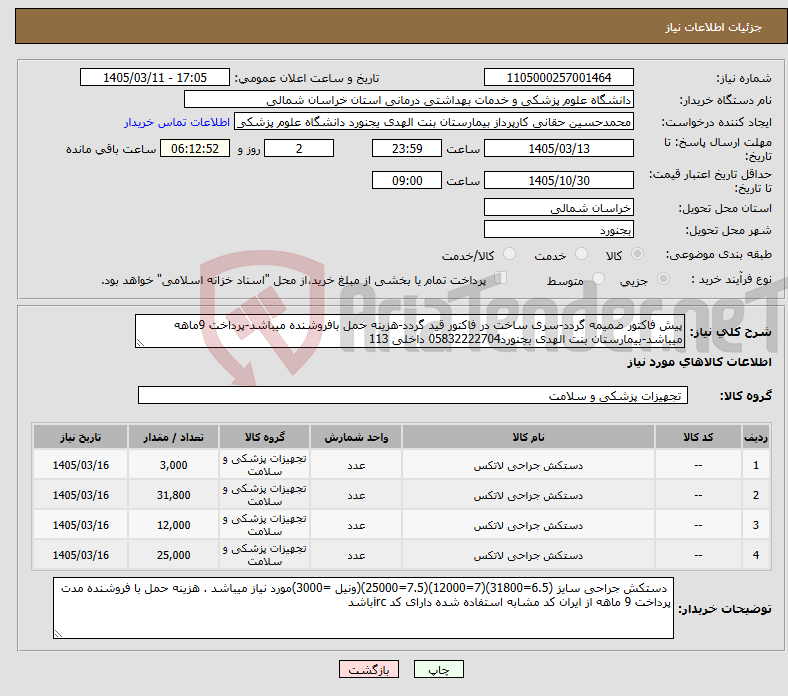Image resolution: width=788 pixels, height=696 pixels.
Task: Select the کالا radio button
Action: [637, 254]
